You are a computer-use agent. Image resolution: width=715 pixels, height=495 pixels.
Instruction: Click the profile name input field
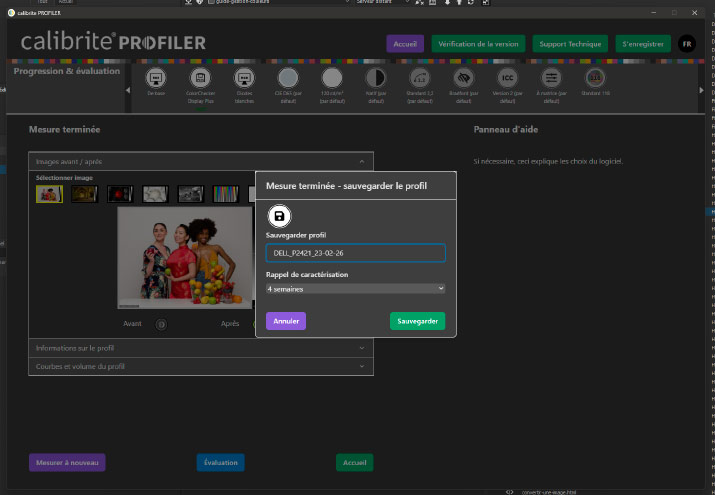pos(356,253)
